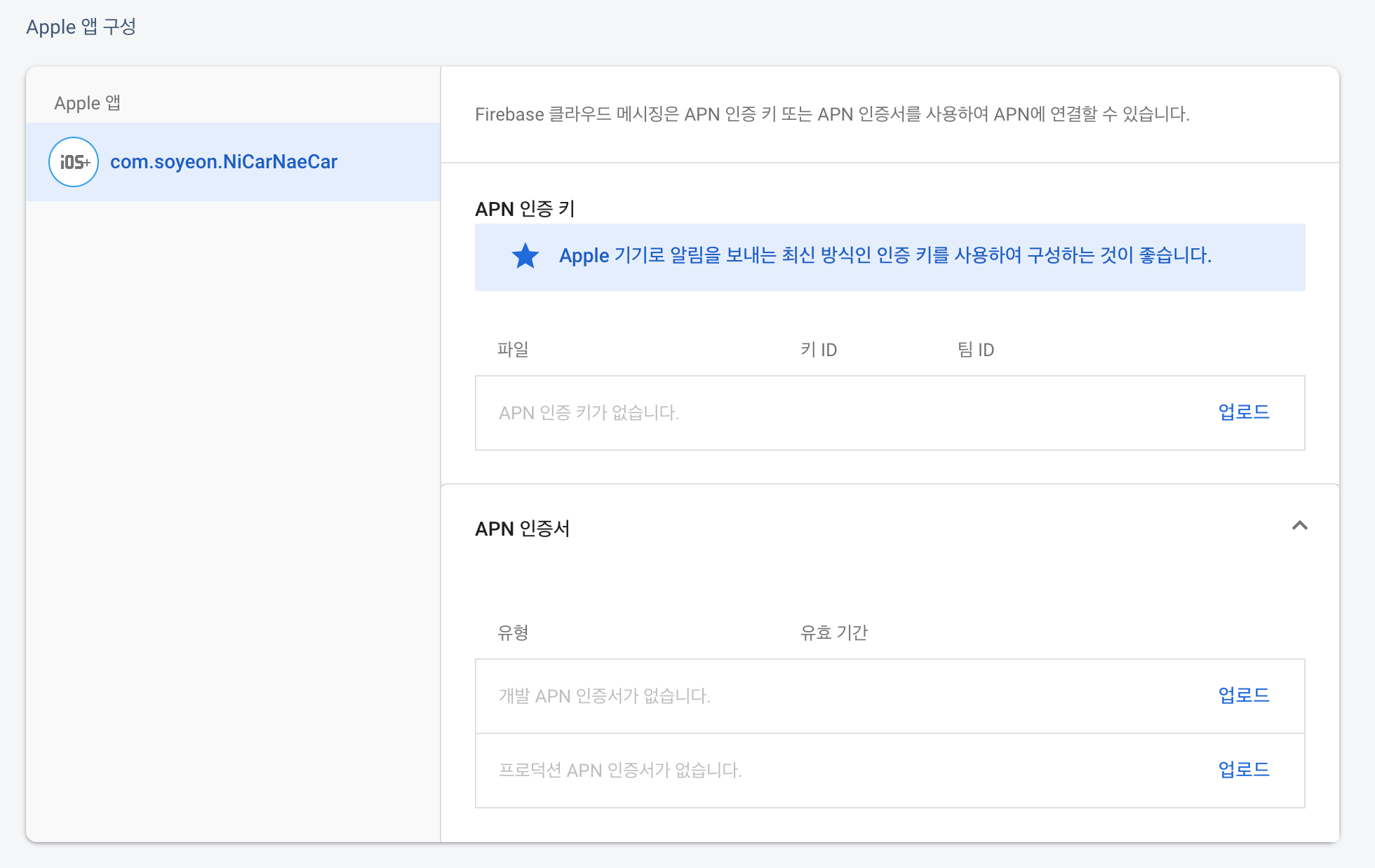Click 업로드 for 프로덕션 APN 인증서
Viewport: 1375px width, 868px height.
click(x=1243, y=770)
